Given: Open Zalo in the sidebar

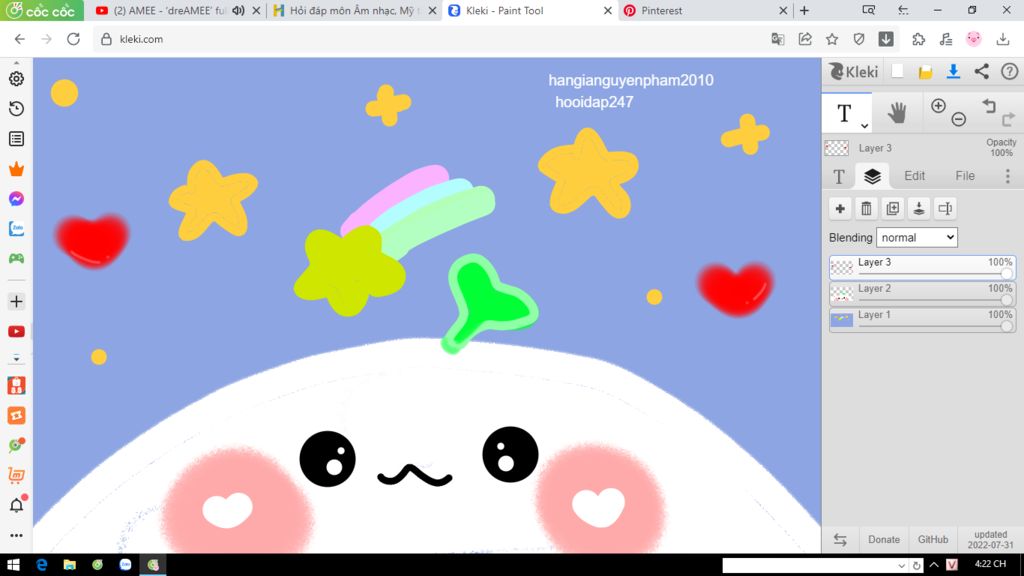Looking at the screenshot, I should (x=16, y=229).
